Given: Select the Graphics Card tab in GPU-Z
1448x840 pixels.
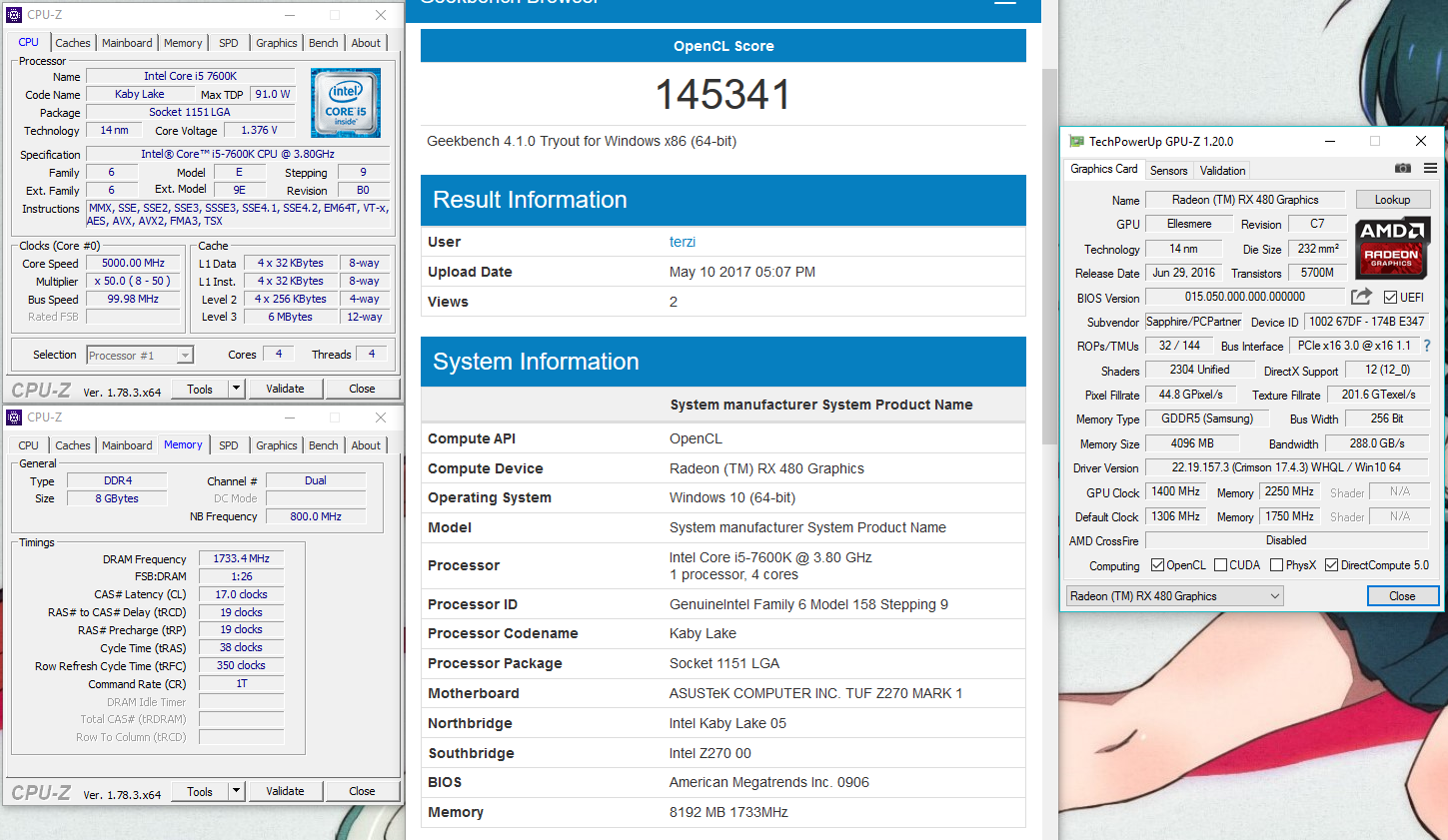Looking at the screenshot, I should point(1103,169).
